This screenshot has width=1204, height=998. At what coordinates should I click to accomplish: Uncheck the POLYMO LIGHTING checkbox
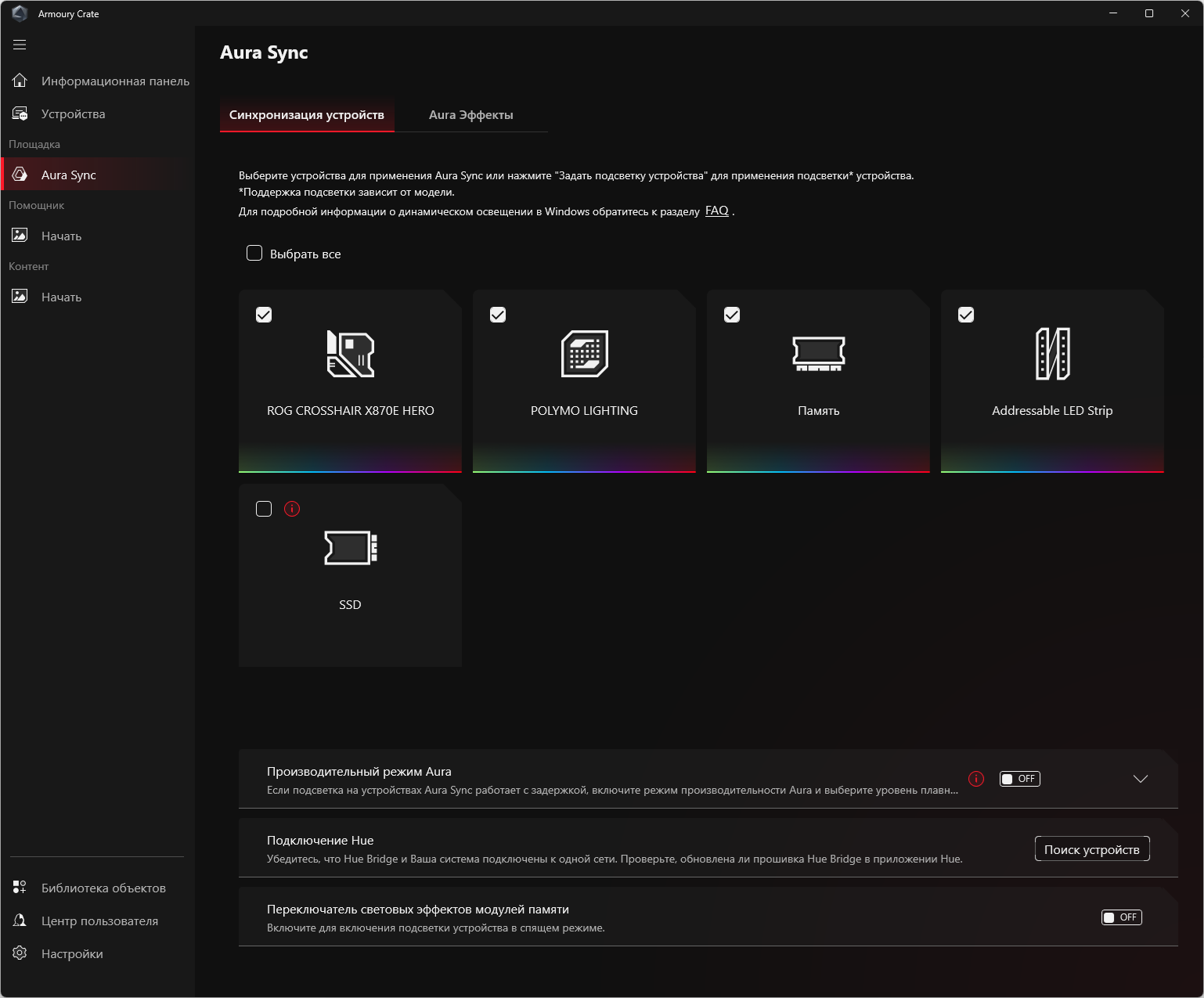point(498,315)
